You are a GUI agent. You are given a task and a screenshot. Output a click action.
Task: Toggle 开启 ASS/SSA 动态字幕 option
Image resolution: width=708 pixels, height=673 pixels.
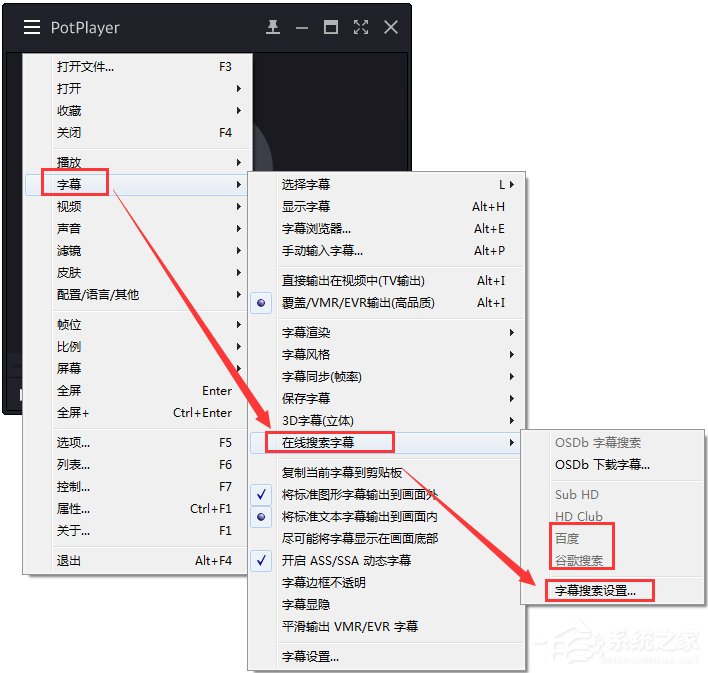[387, 561]
